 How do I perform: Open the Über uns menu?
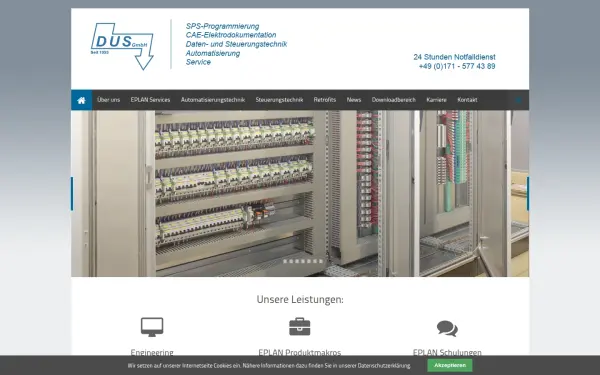(109, 100)
